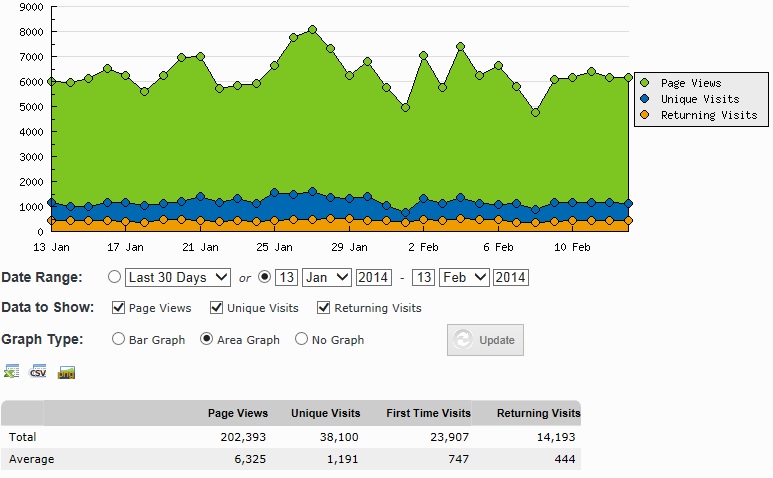Click the end year 2014 field

[510, 277]
